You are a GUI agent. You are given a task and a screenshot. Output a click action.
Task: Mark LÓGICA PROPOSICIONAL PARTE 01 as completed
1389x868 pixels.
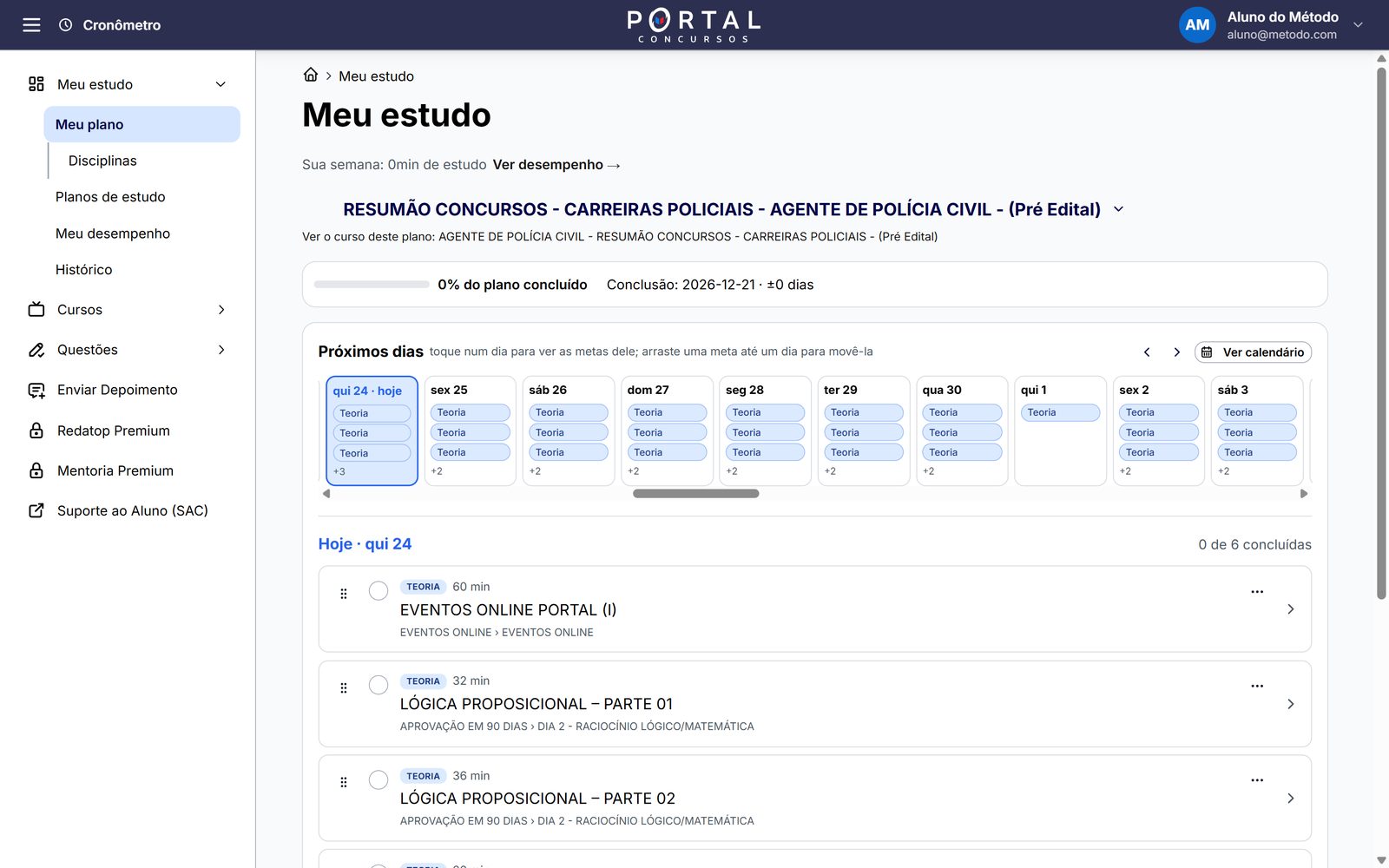(379, 685)
